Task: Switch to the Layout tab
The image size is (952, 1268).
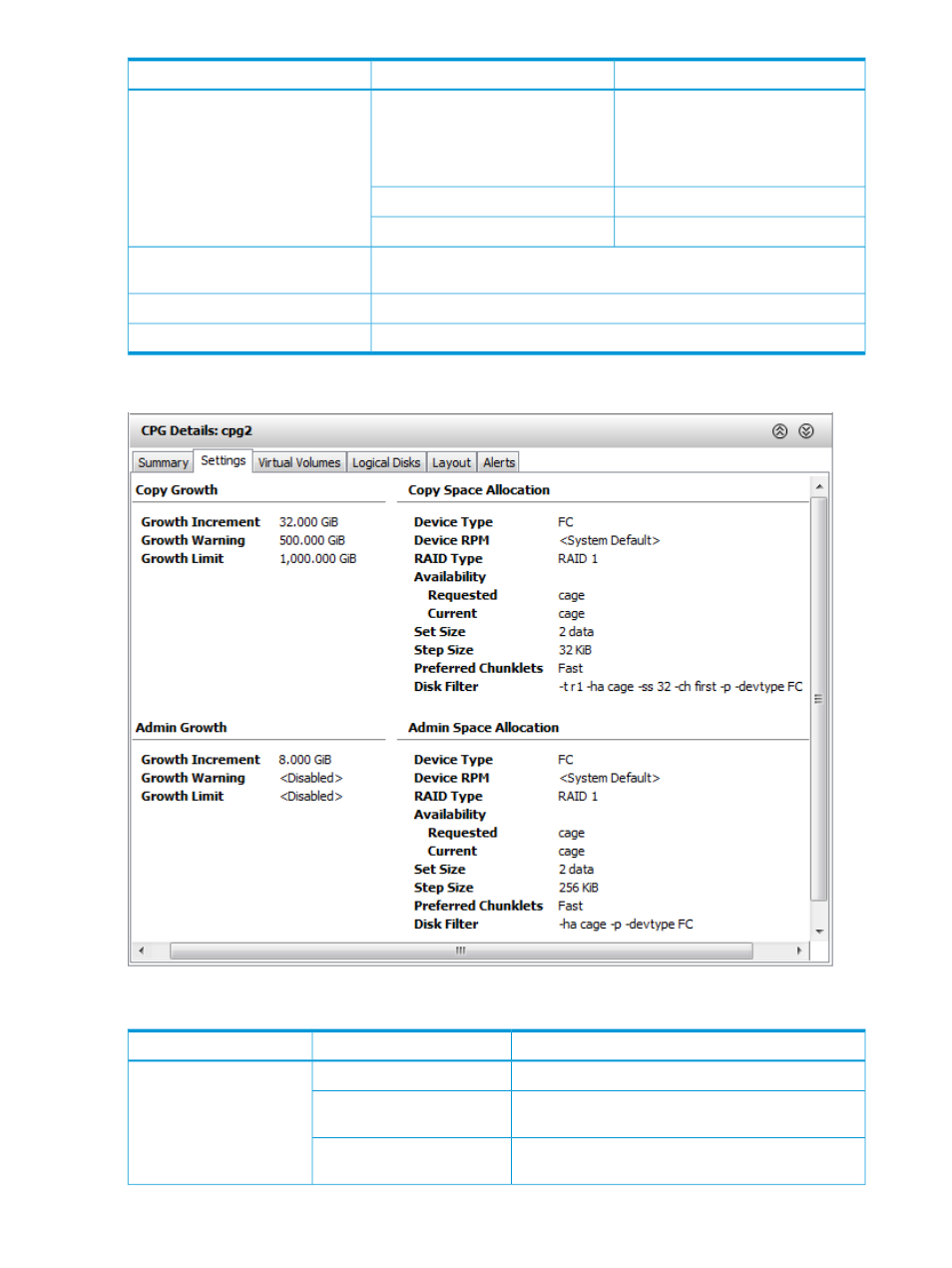Action: tap(451, 462)
